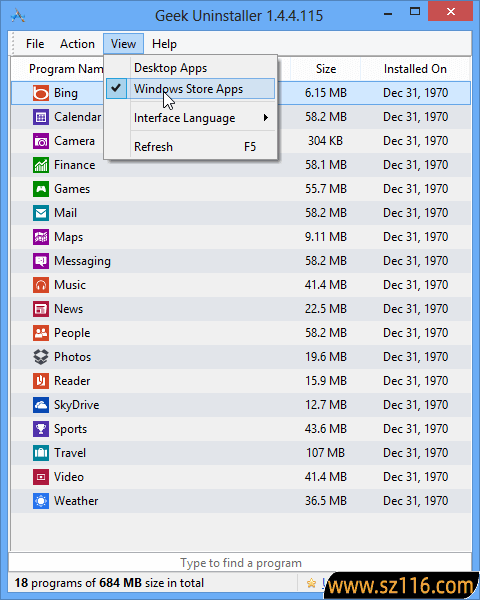Select the Messaging program name
The image size is (480, 600).
point(82,261)
